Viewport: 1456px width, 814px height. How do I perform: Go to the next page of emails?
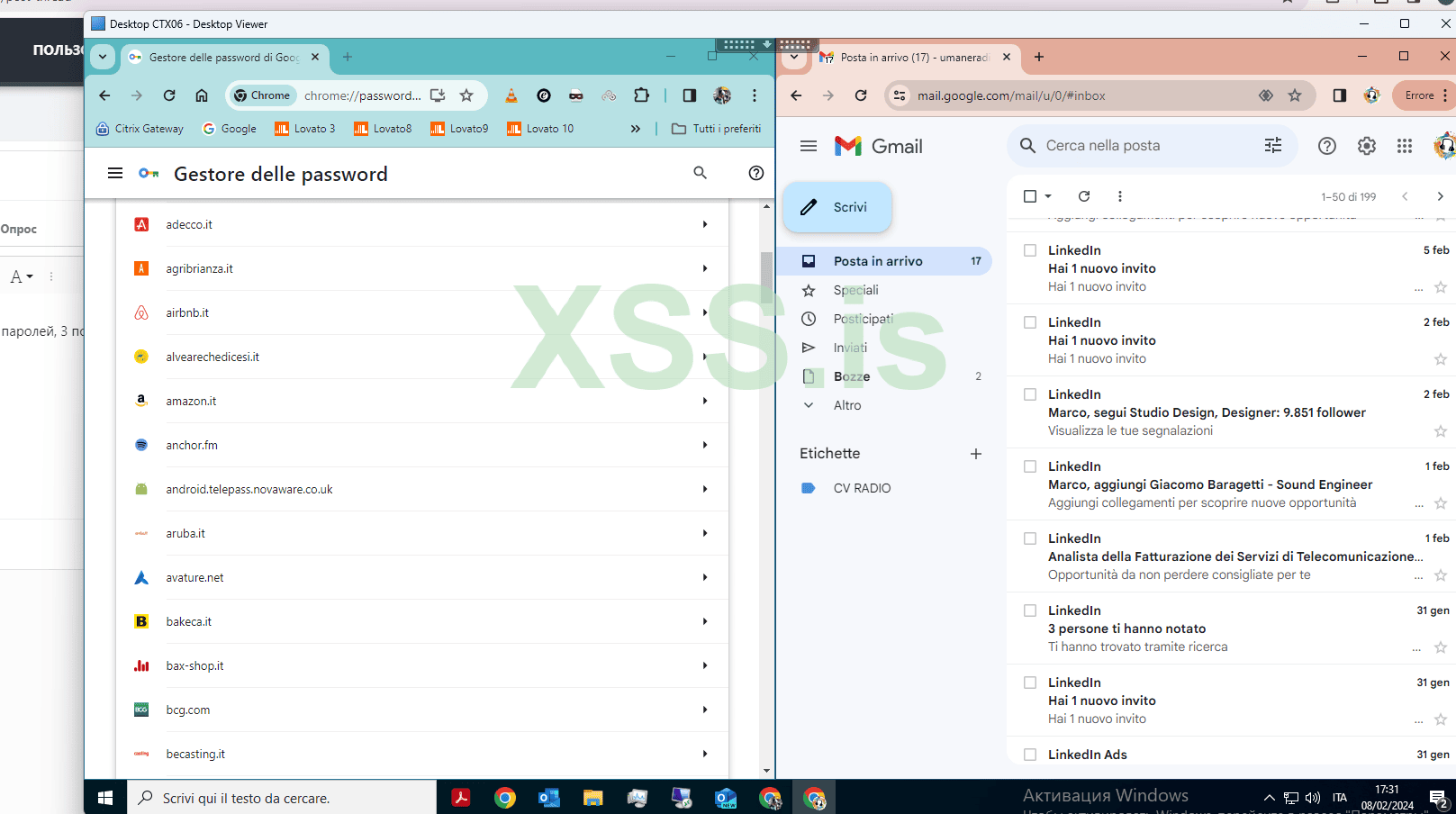(1440, 196)
